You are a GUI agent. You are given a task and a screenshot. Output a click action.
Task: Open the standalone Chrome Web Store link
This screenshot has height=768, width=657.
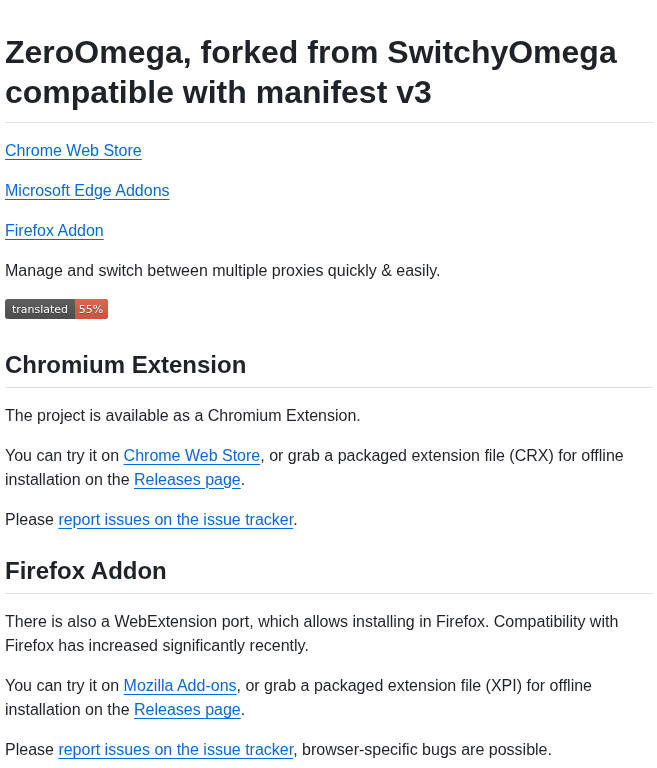point(73,150)
